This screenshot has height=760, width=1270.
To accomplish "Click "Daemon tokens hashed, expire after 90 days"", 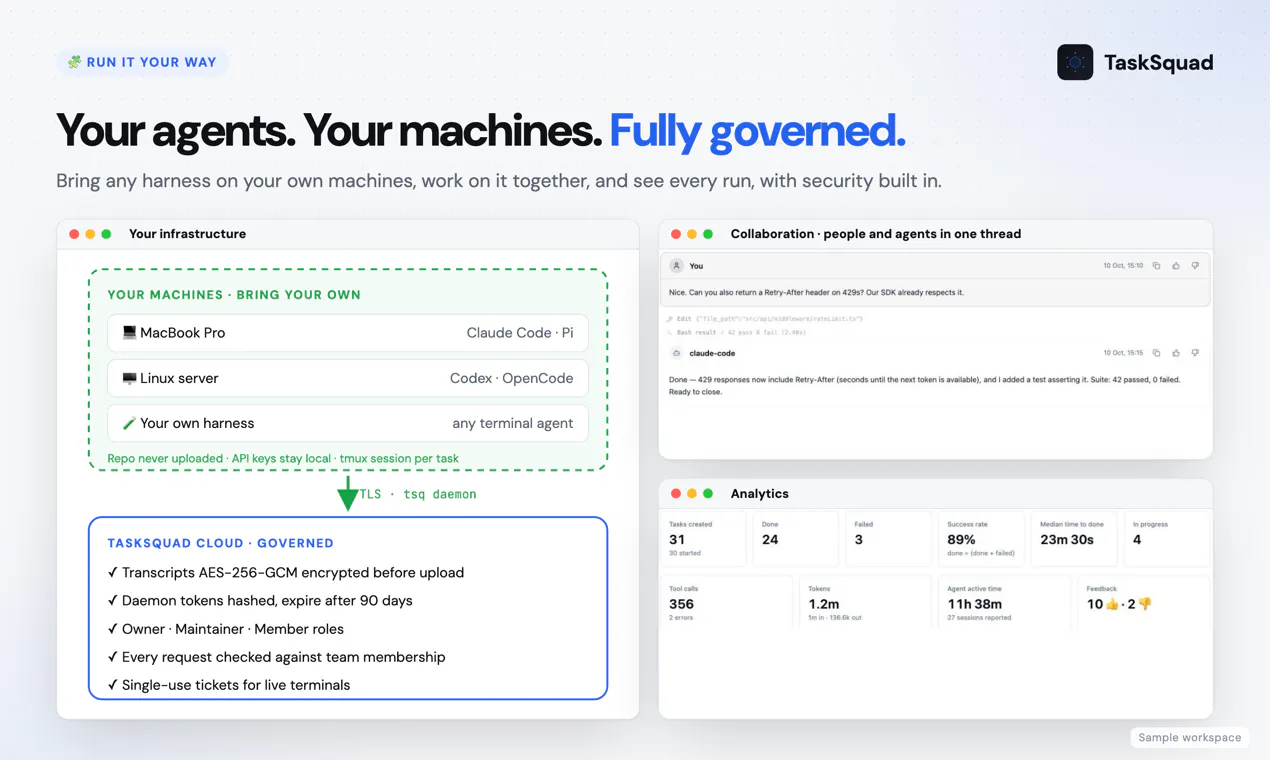I will [x=267, y=601].
